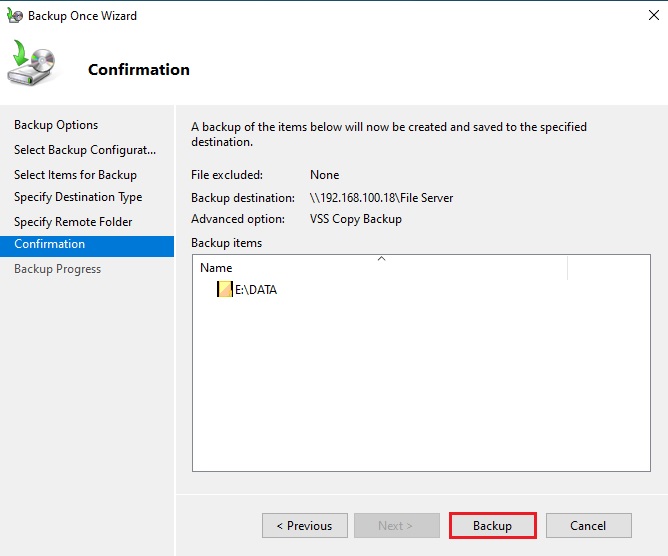Open the Select Backup Configuration step
Image resolution: width=668 pixels, height=556 pixels.
[x=85, y=150]
